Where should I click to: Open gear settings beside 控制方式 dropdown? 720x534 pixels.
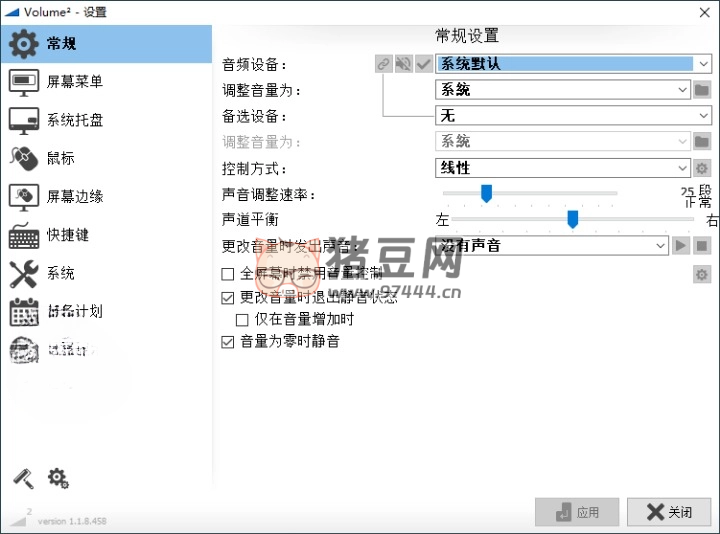[x=702, y=168]
